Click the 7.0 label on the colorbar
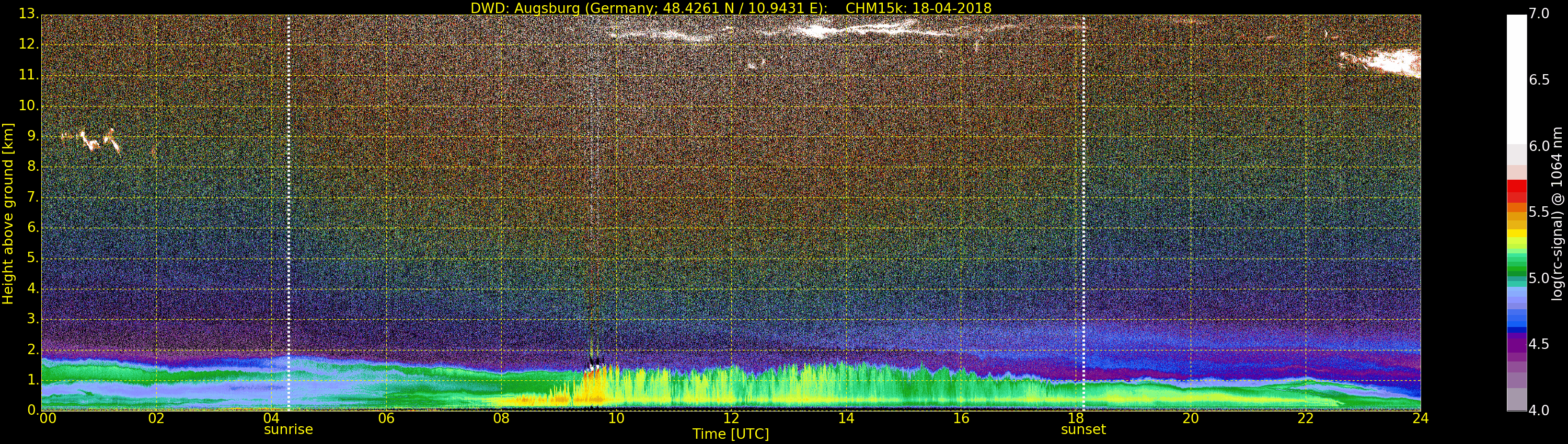This screenshot has width=1568, height=444. 1539,14
